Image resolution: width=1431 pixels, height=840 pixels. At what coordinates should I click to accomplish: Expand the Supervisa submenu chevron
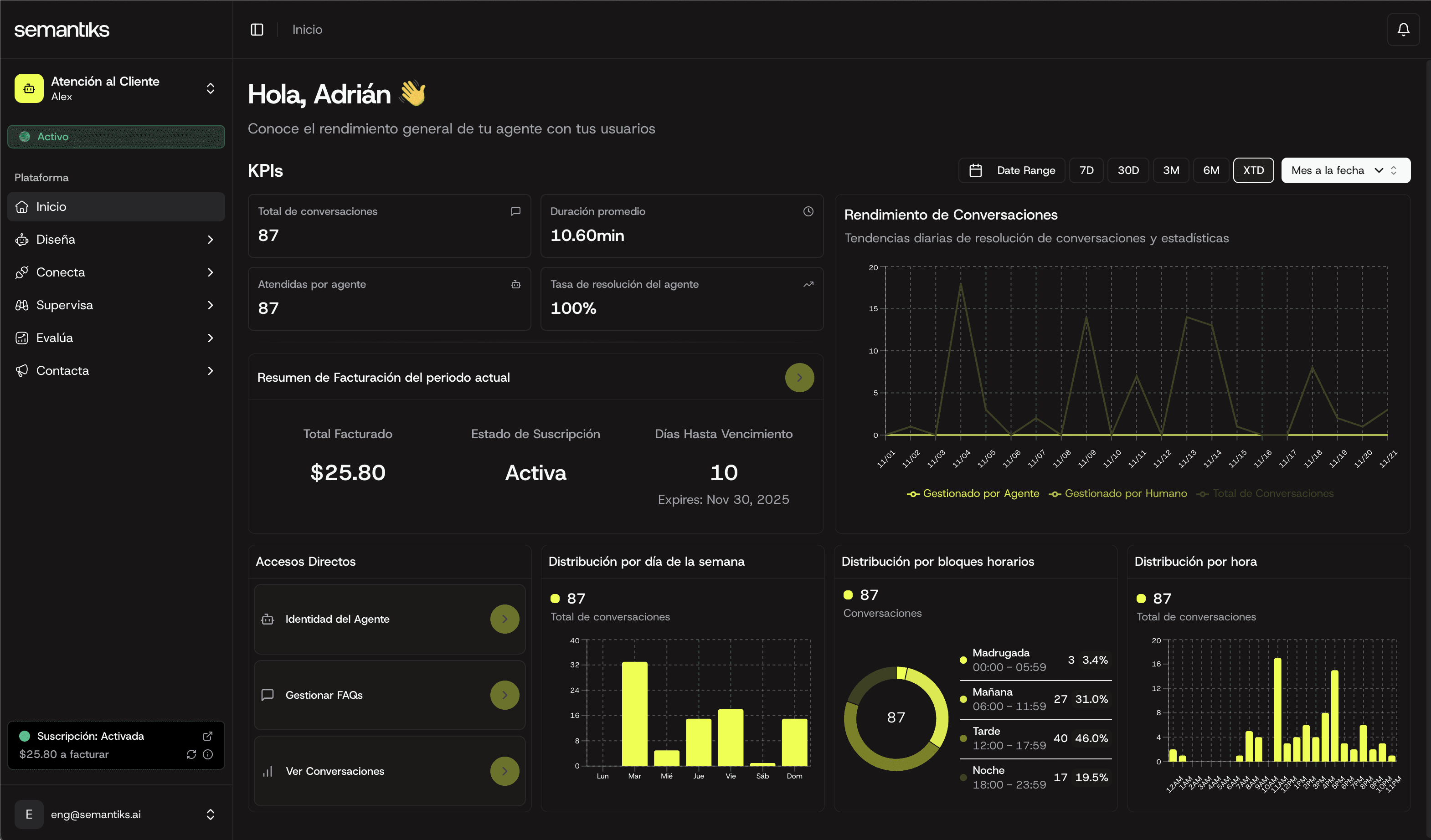point(210,305)
